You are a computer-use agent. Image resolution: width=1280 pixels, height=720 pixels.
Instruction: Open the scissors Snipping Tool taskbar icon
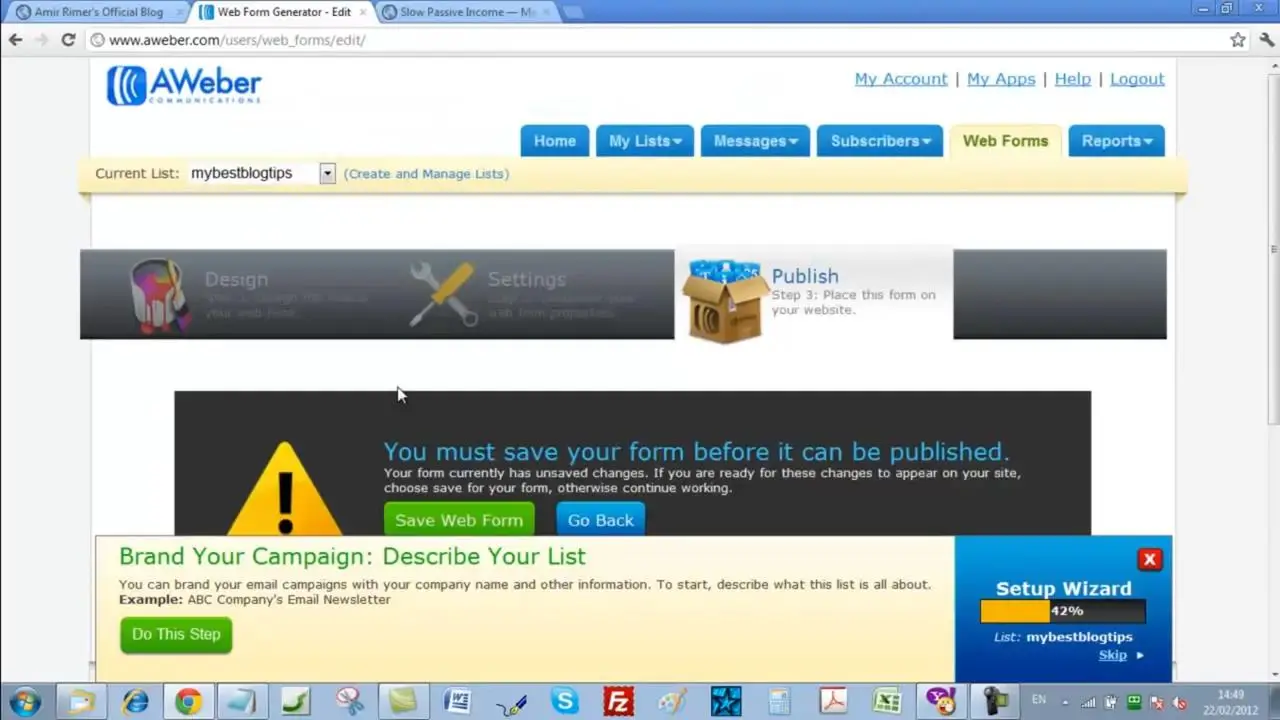click(350, 702)
